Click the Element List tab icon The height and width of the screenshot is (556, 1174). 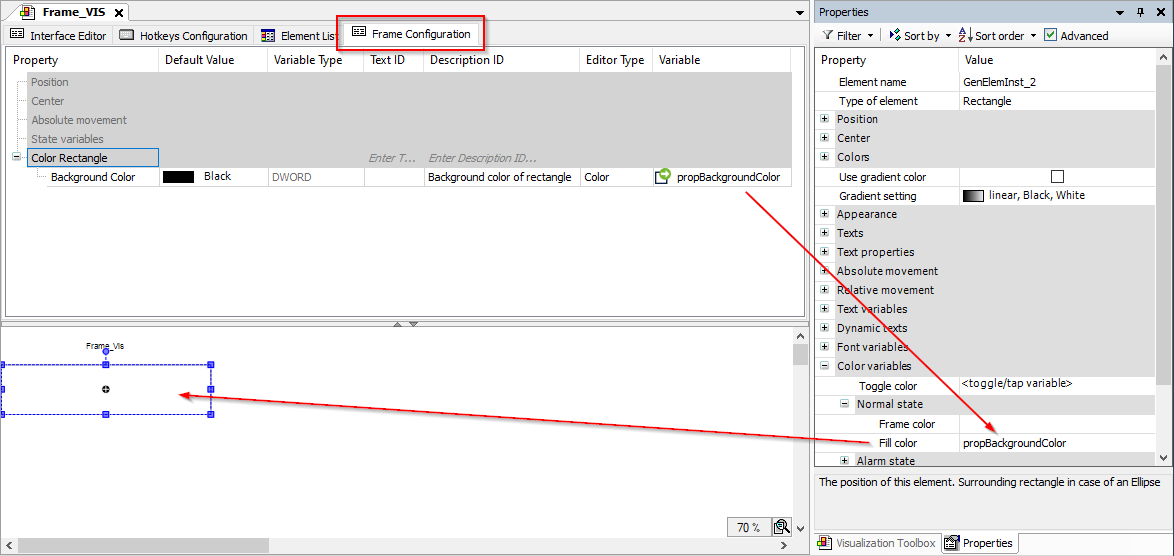click(x=268, y=35)
